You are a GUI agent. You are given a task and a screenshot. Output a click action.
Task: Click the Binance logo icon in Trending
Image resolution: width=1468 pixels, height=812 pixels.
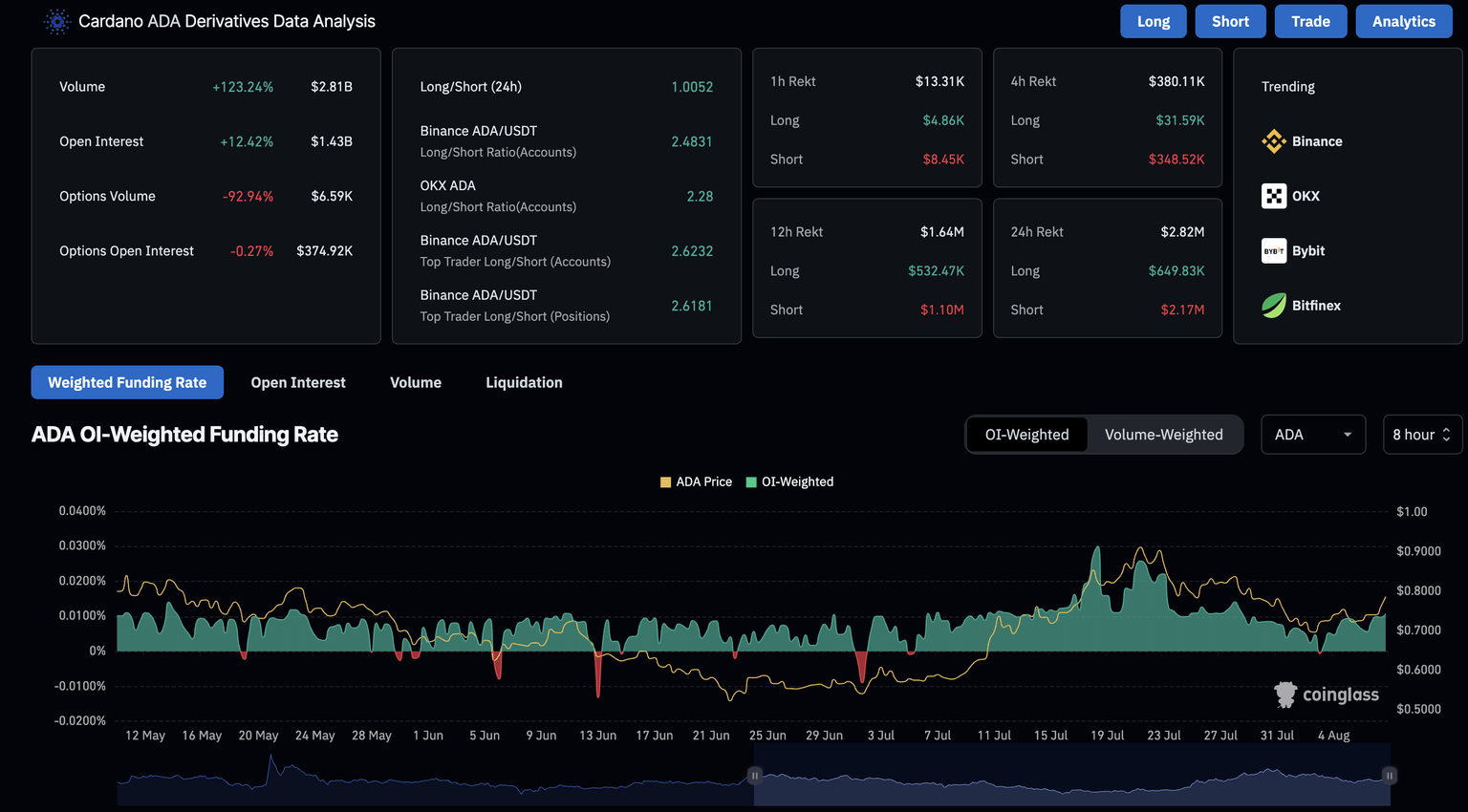[1273, 141]
